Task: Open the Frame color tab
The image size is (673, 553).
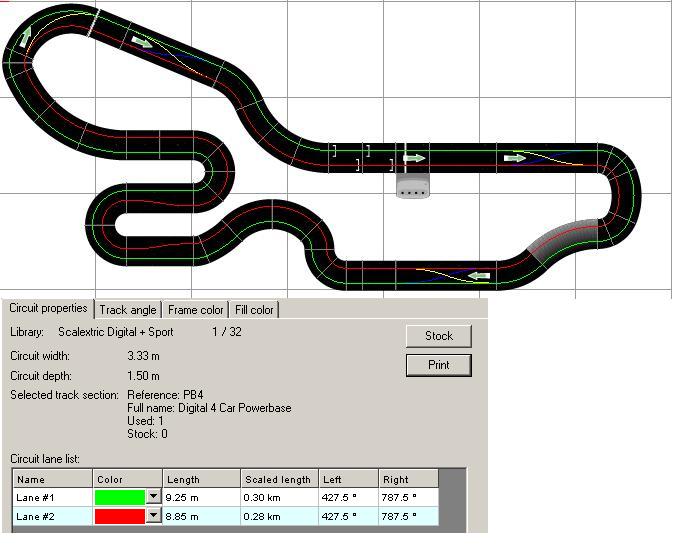Action: [196, 310]
